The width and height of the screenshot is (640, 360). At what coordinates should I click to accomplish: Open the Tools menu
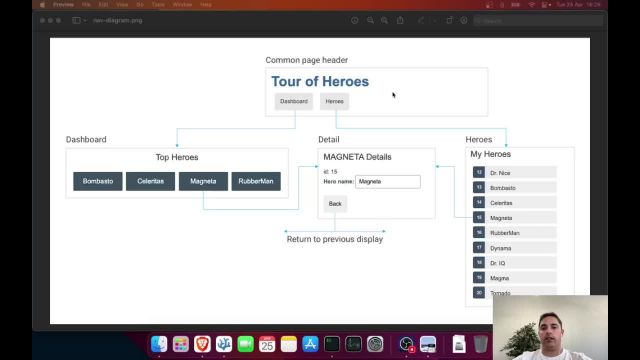[158, 5]
